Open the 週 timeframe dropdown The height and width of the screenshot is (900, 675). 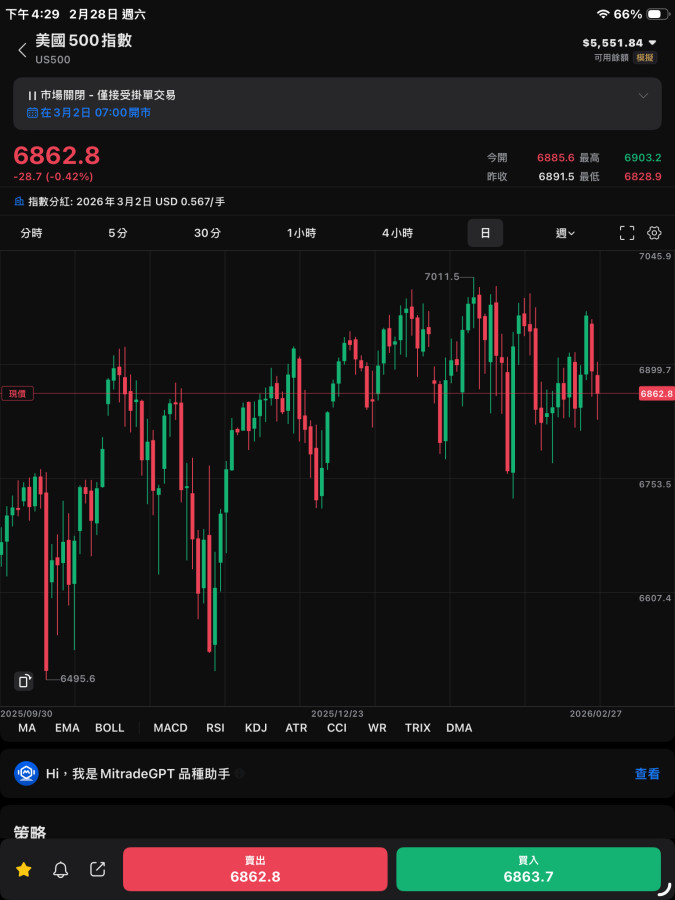[x=565, y=233]
